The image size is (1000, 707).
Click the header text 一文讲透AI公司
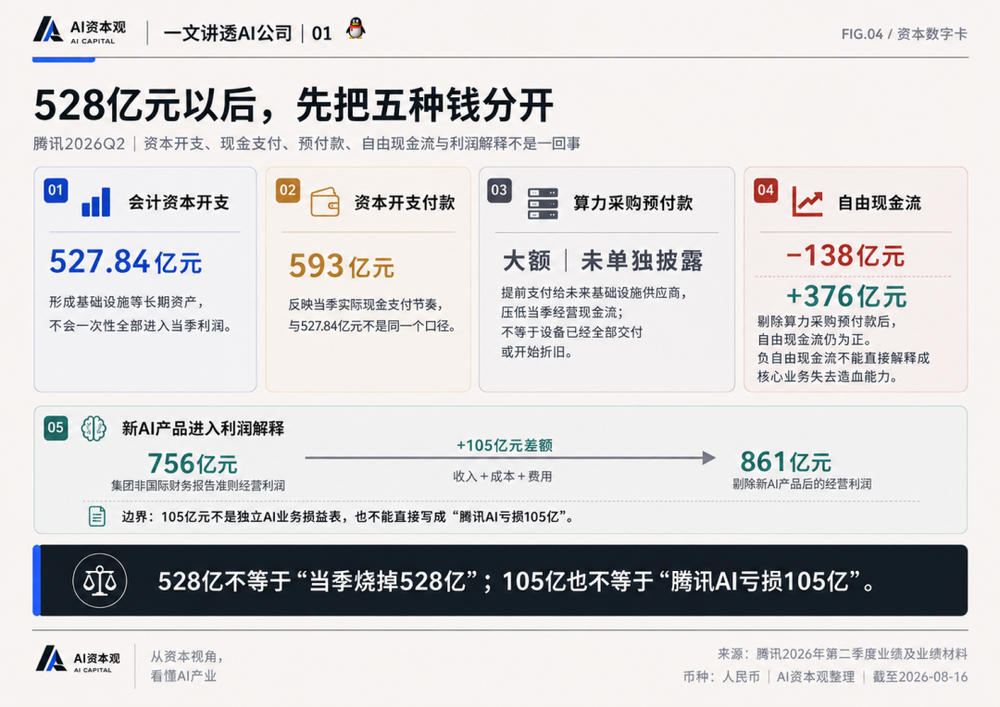228,33
